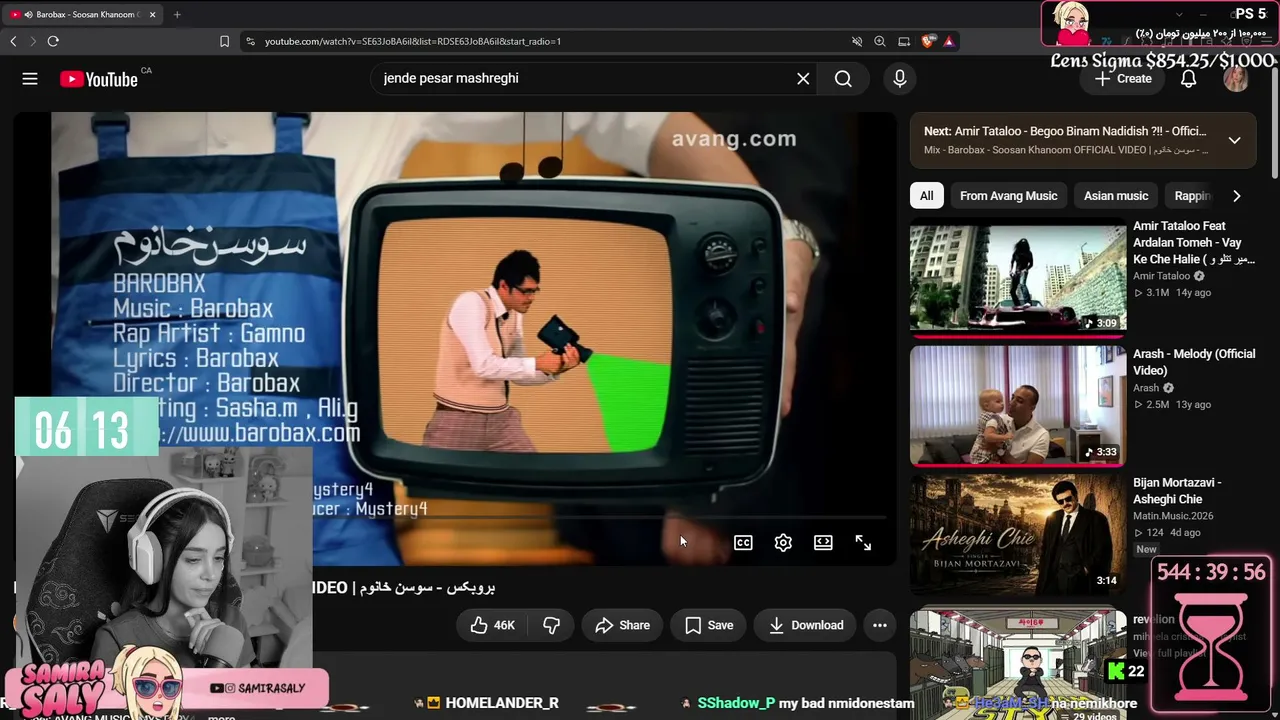1280x720 pixels.
Task: Open the zoom magnifier in the address bar
Action: point(880,41)
